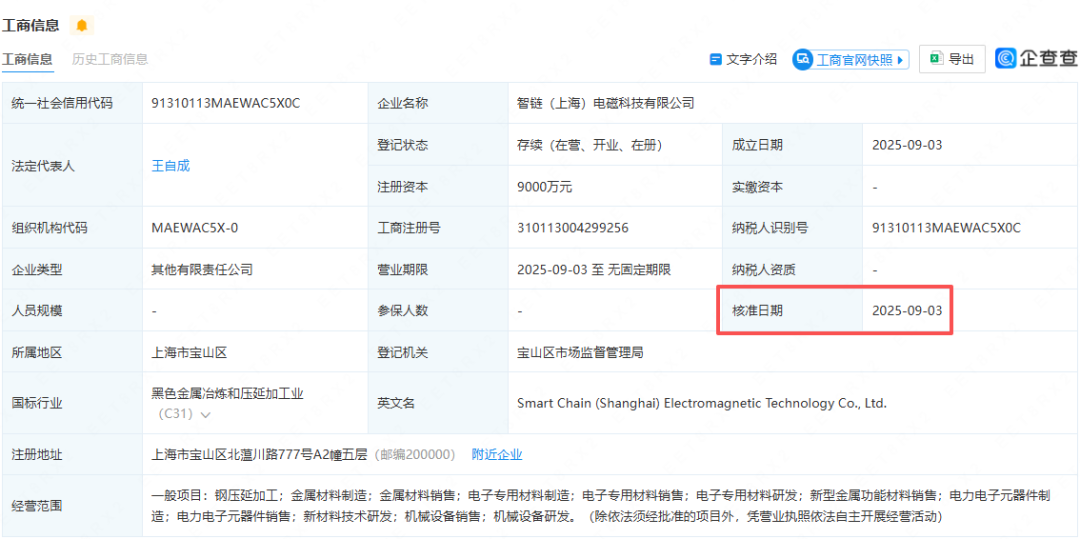
Task: Open the 历史工商信息 tab
Action: point(110,59)
